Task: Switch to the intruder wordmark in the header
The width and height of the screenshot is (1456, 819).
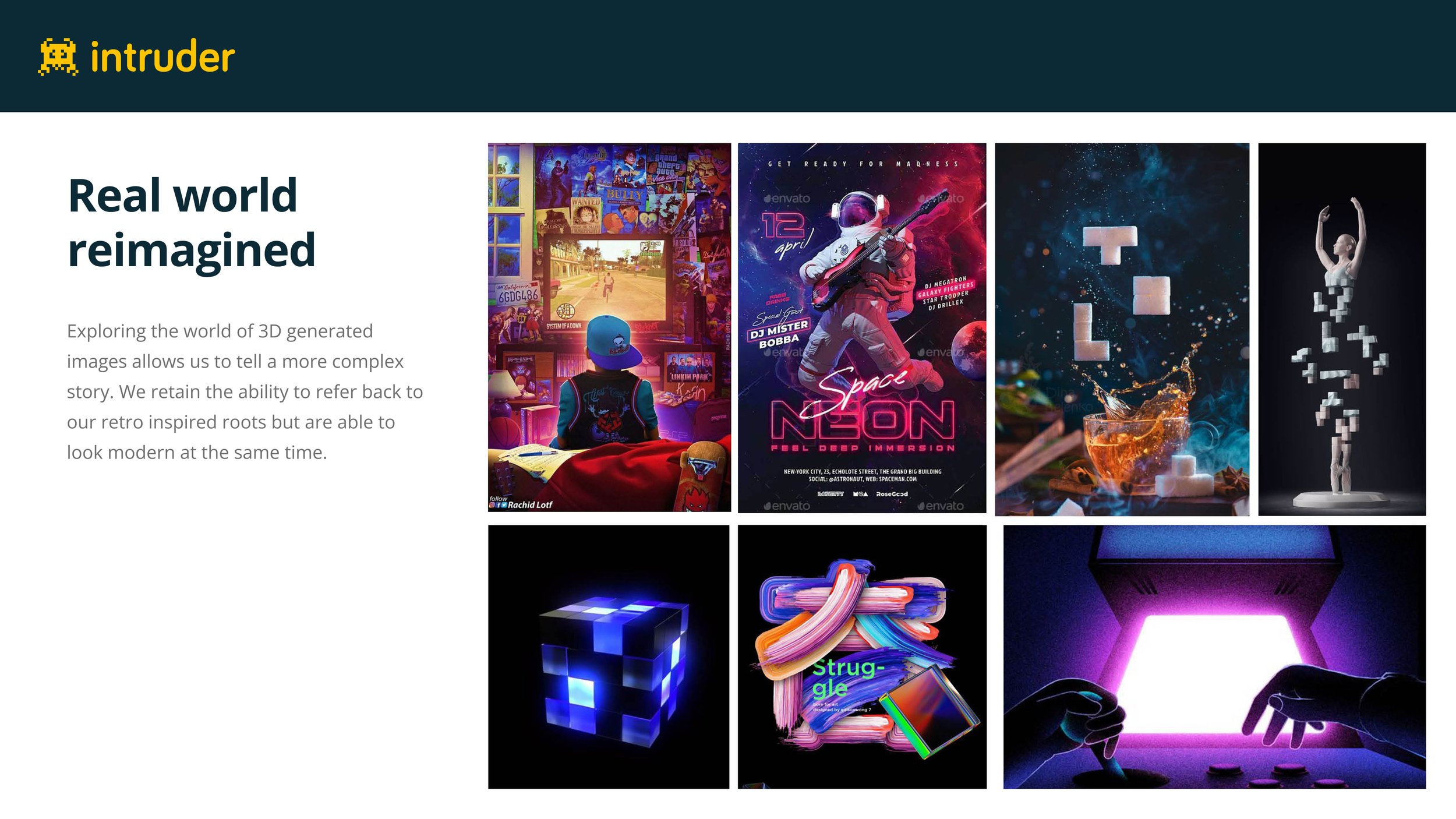Action: tap(160, 57)
